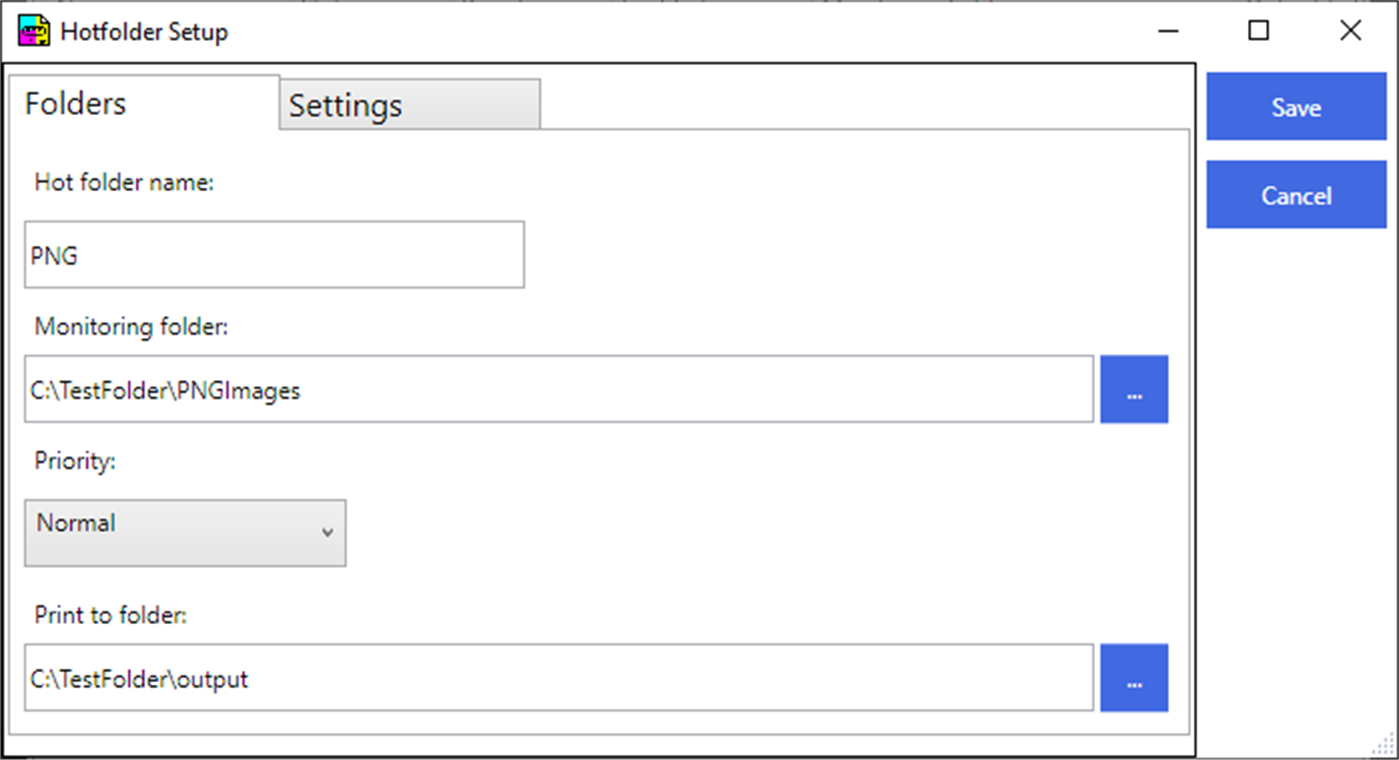Image resolution: width=1399 pixels, height=760 pixels.
Task: Click the hot folder name field containing PNG
Action: tap(274, 255)
